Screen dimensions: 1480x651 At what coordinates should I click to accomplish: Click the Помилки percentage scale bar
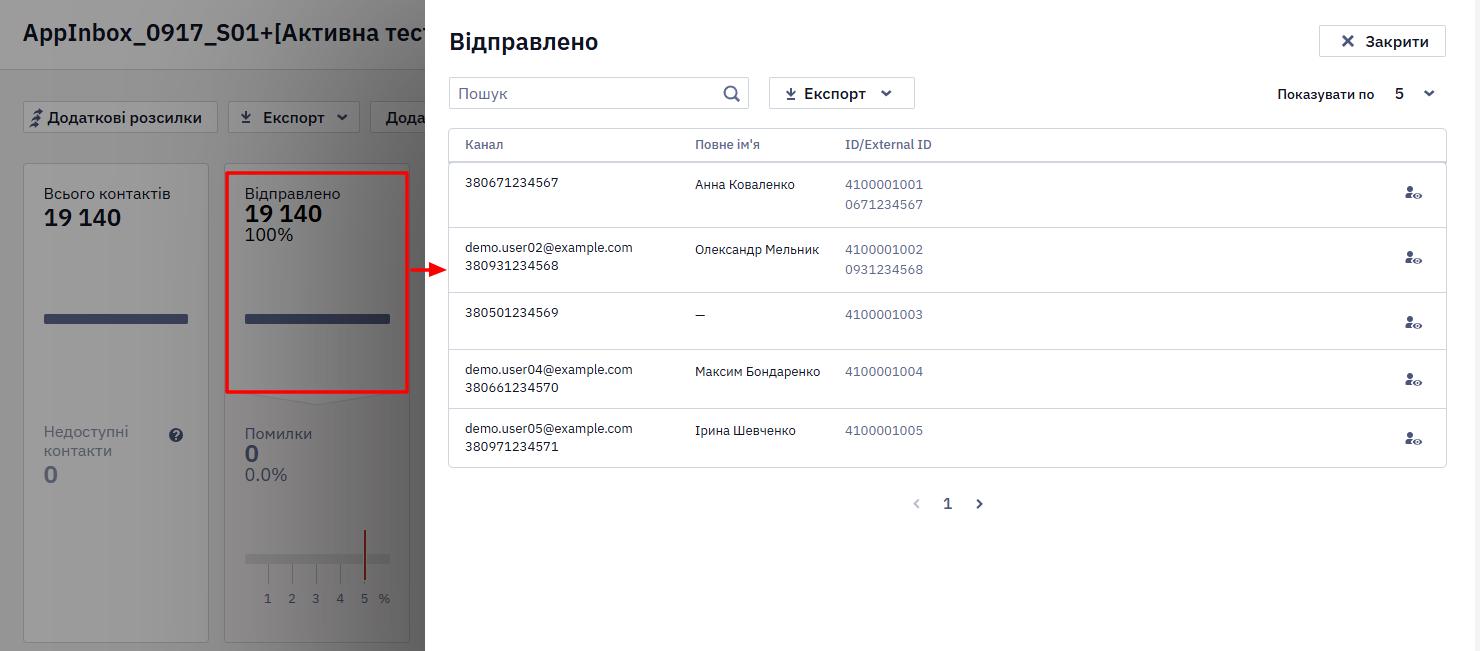click(317, 559)
